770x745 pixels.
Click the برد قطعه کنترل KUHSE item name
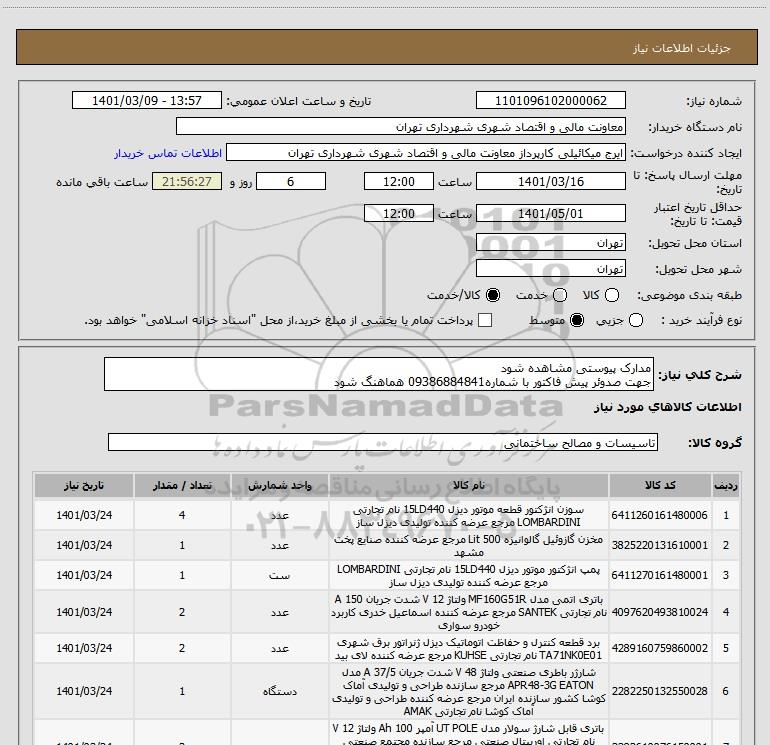(x=468, y=649)
